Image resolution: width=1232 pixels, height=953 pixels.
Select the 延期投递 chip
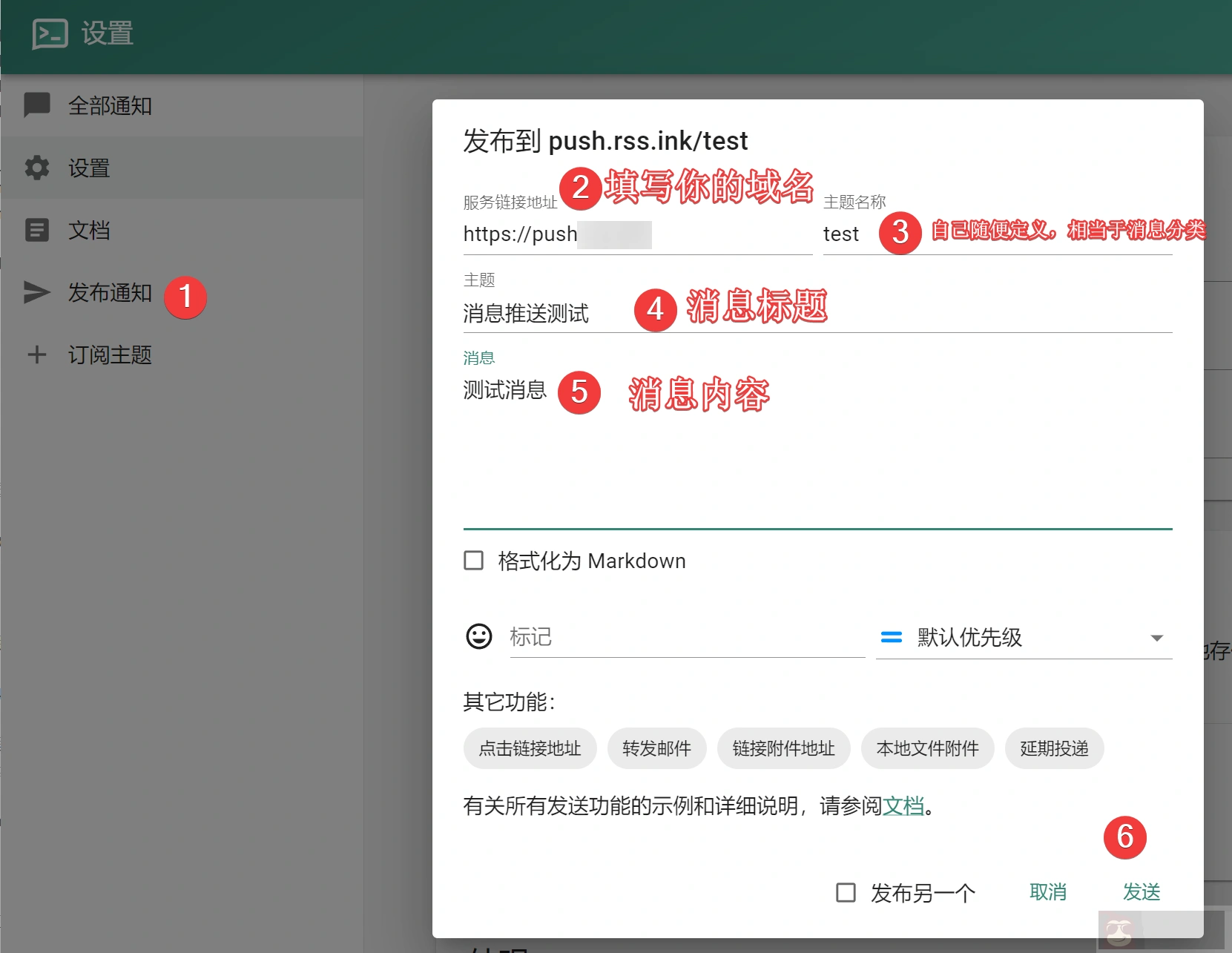coord(1054,748)
